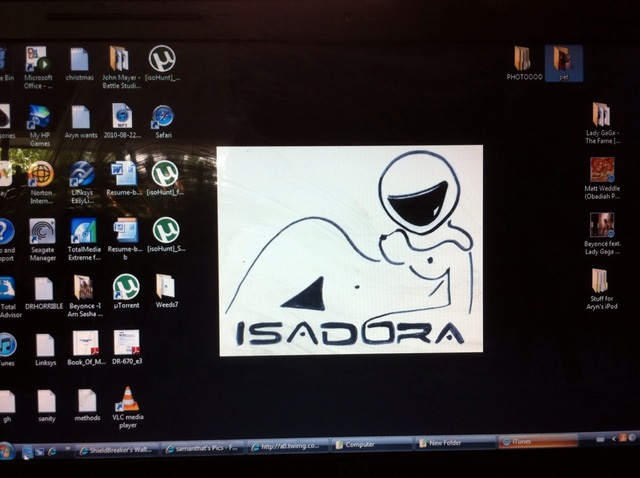The height and width of the screenshot is (478, 640).
Task: Launch the Linksys EasyLink shortcut
Action: 83,174
